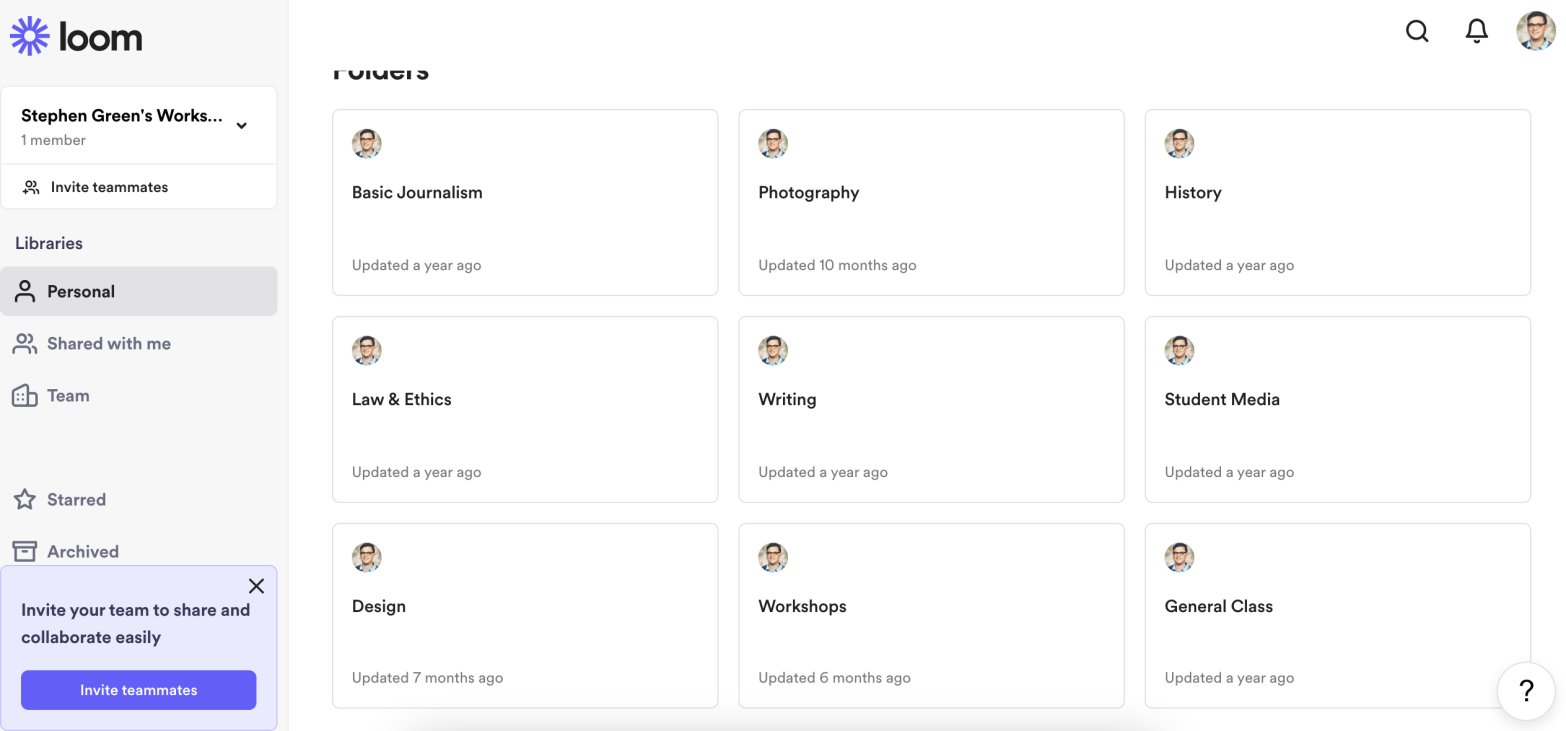Open the Student Media folder

point(1336,409)
